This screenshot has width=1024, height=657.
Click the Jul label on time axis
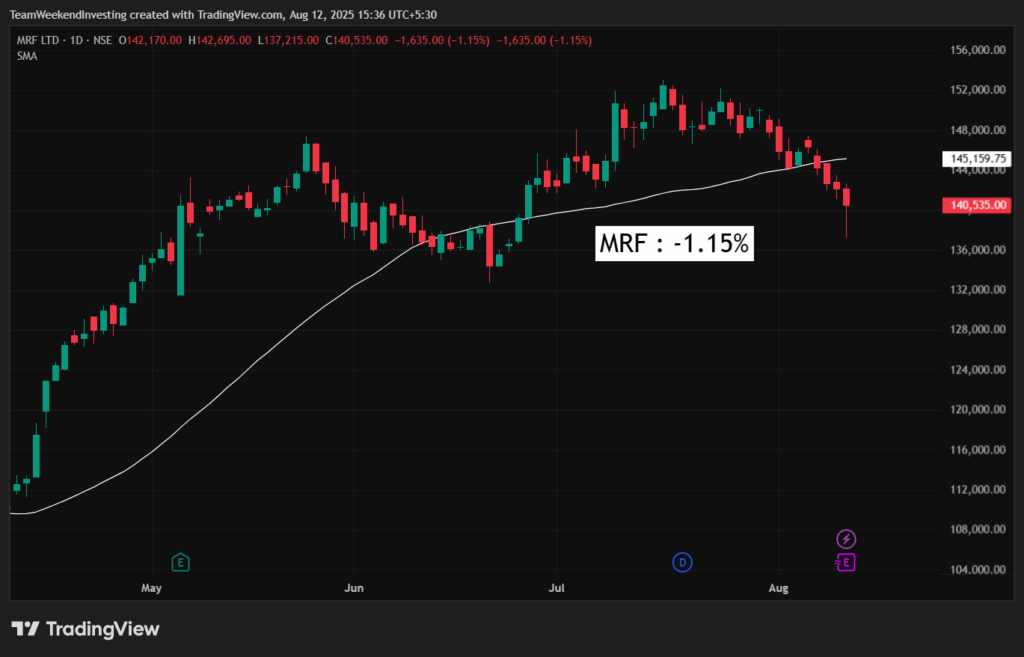pos(556,588)
